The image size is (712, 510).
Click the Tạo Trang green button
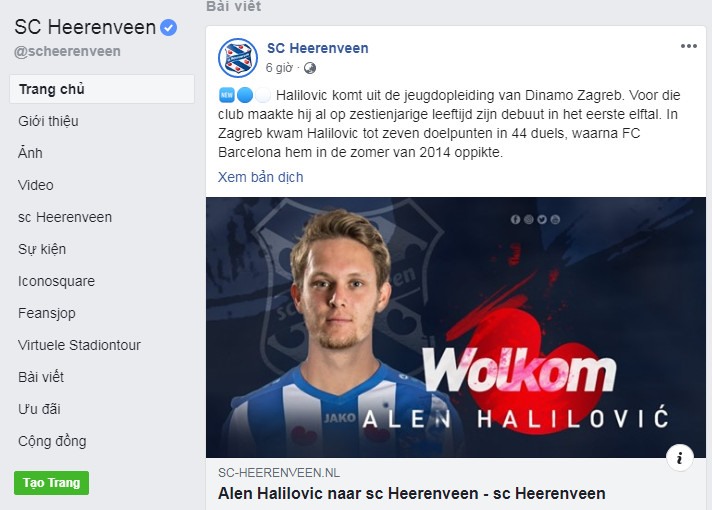pyautogui.click(x=51, y=483)
